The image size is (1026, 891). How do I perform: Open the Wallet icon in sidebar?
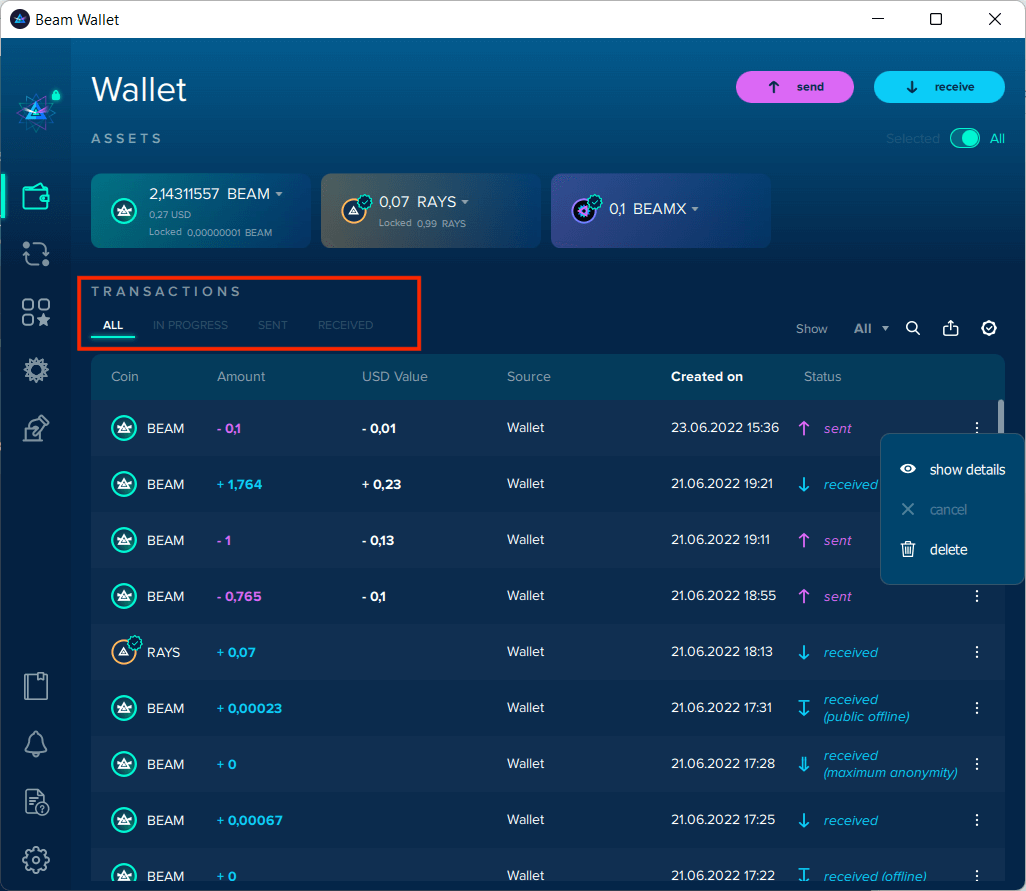click(36, 196)
